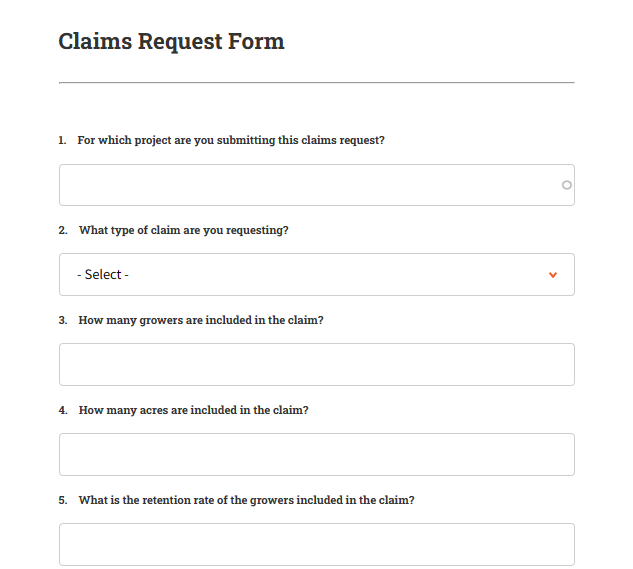Click the question number '2.' marker
This screenshot has width=633, height=569.
click(63, 230)
